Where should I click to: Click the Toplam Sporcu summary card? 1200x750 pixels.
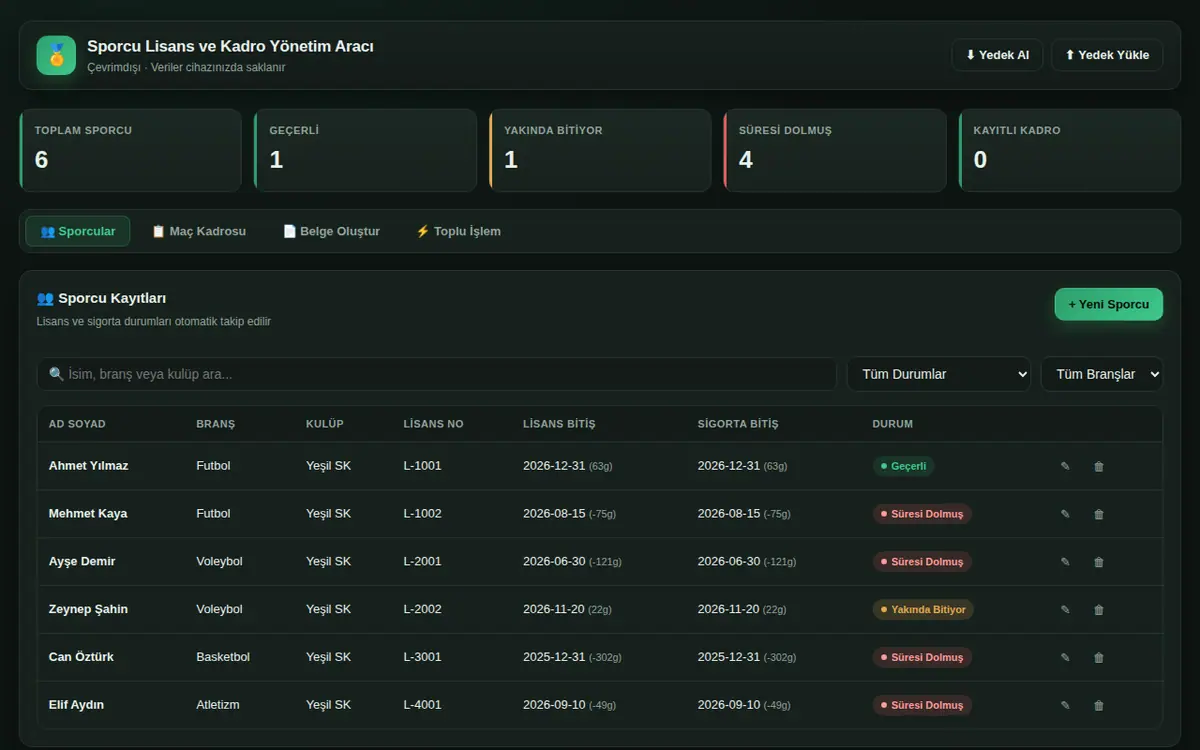pyautogui.click(x=131, y=150)
